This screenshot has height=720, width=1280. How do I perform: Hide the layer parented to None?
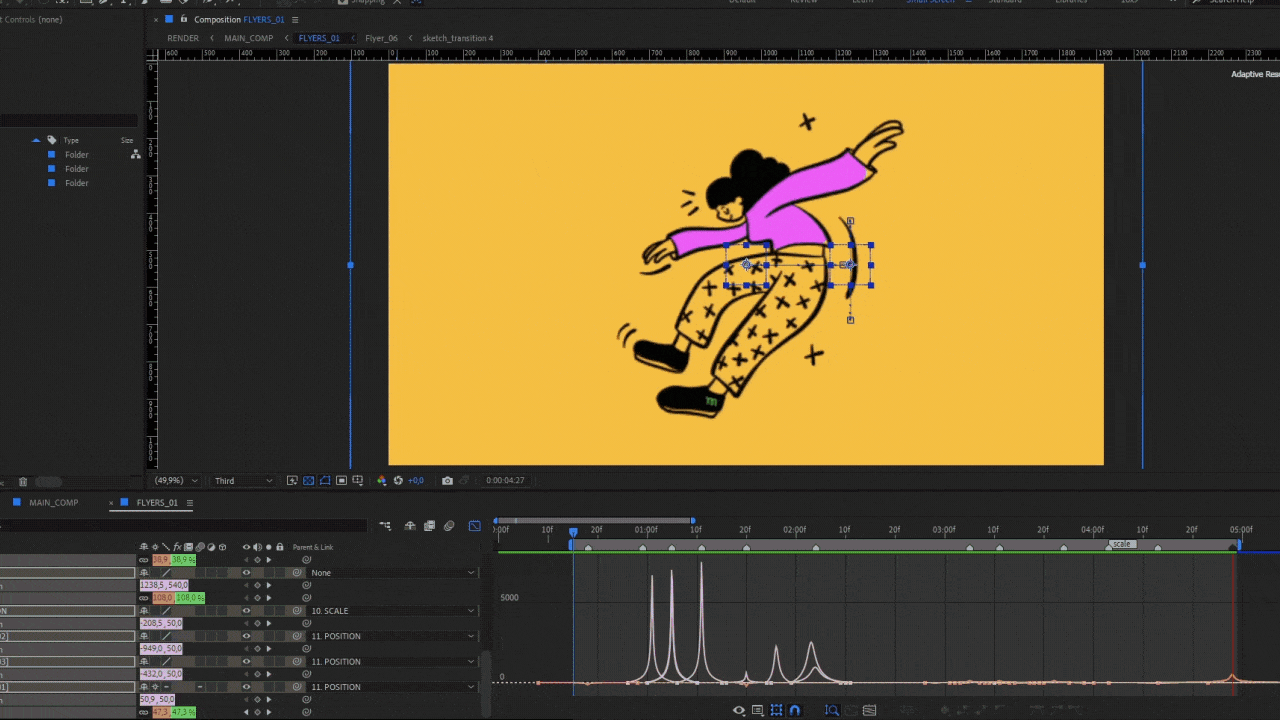246,573
